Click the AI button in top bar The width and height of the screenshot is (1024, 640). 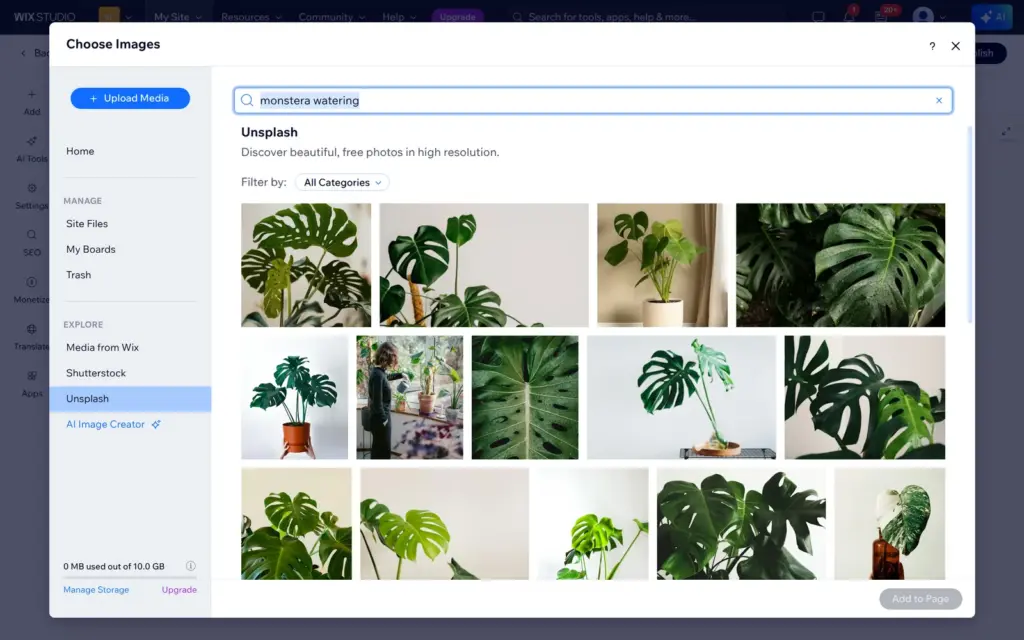(991, 16)
